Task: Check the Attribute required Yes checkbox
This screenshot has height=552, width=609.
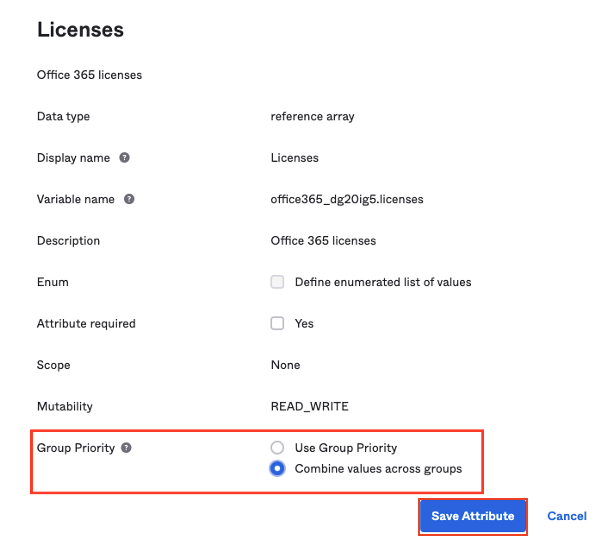Action: tap(278, 323)
